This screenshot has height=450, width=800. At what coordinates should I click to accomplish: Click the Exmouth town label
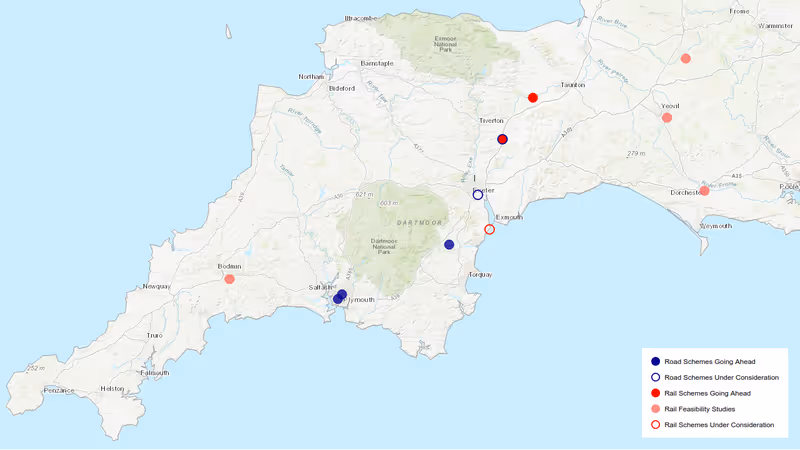(x=509, y=217)
